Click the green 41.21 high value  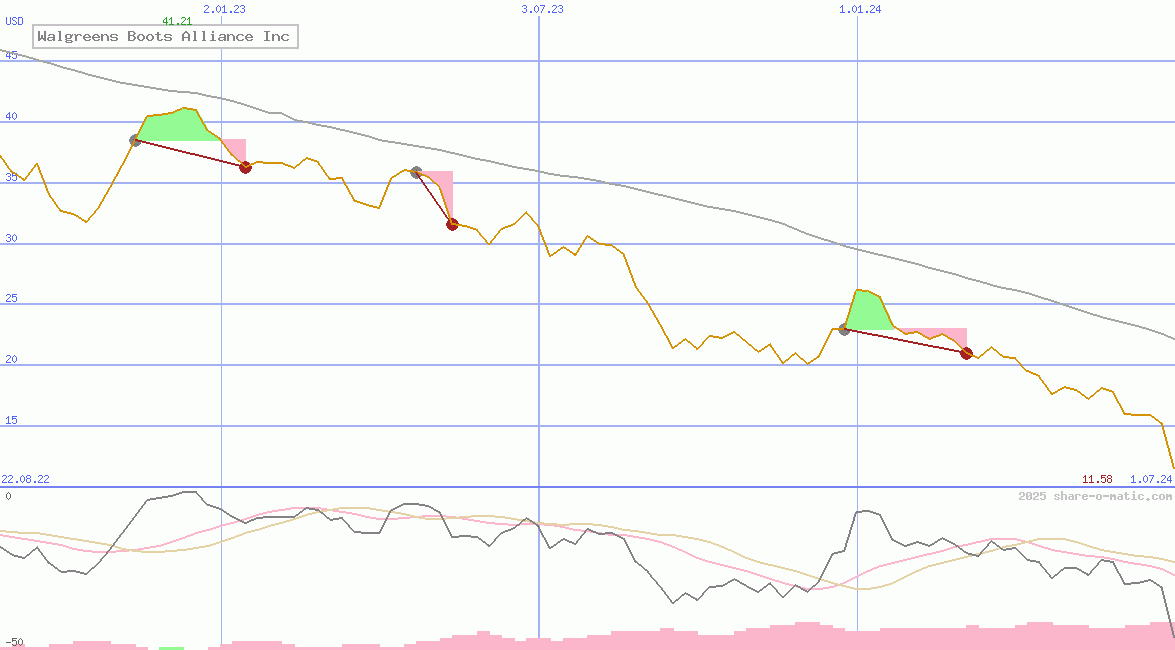177,21
